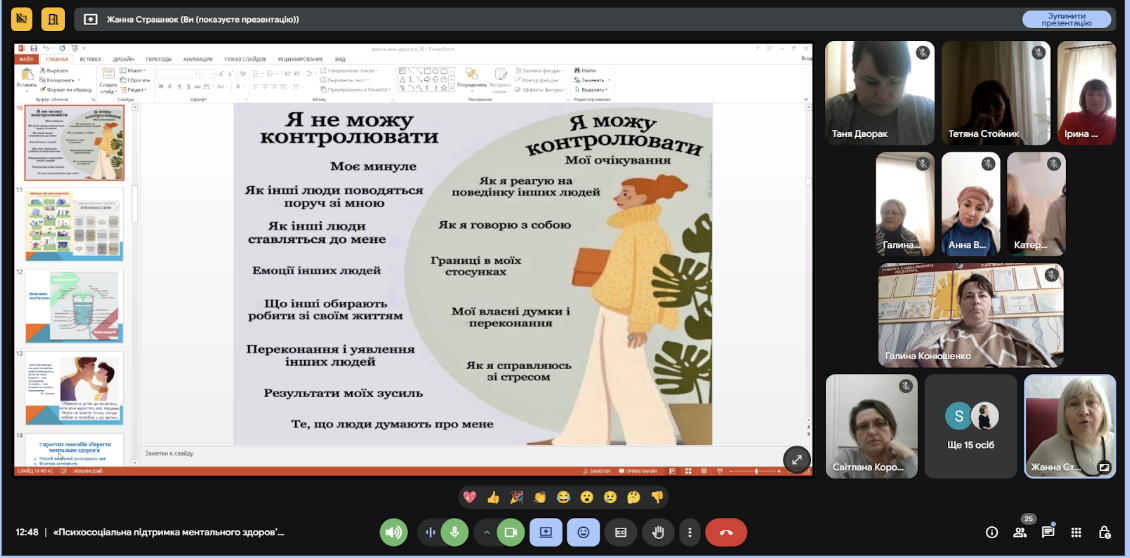Switch to the ДИЗАЙН ribbon tab
Image resolution: width=1130 pixels, height=558 pixels.
(123, 59)
